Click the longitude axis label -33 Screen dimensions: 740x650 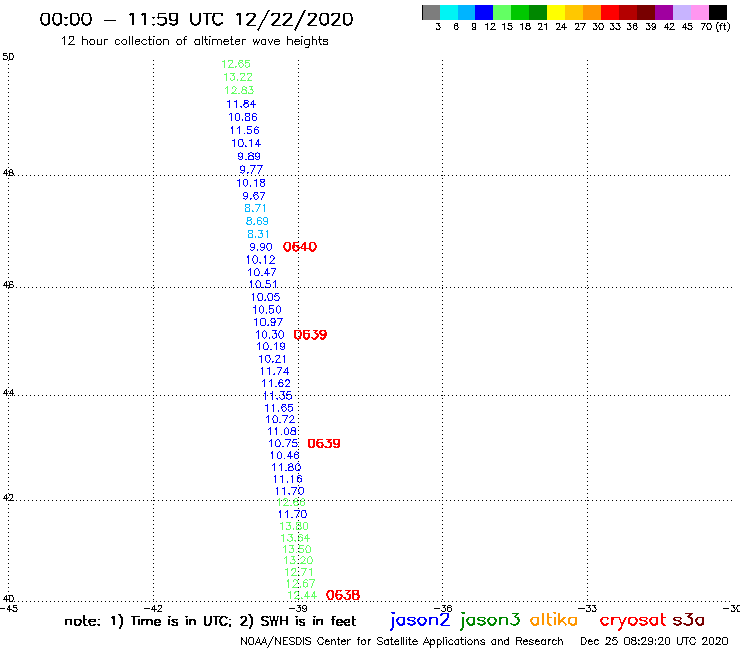[588, 608]
